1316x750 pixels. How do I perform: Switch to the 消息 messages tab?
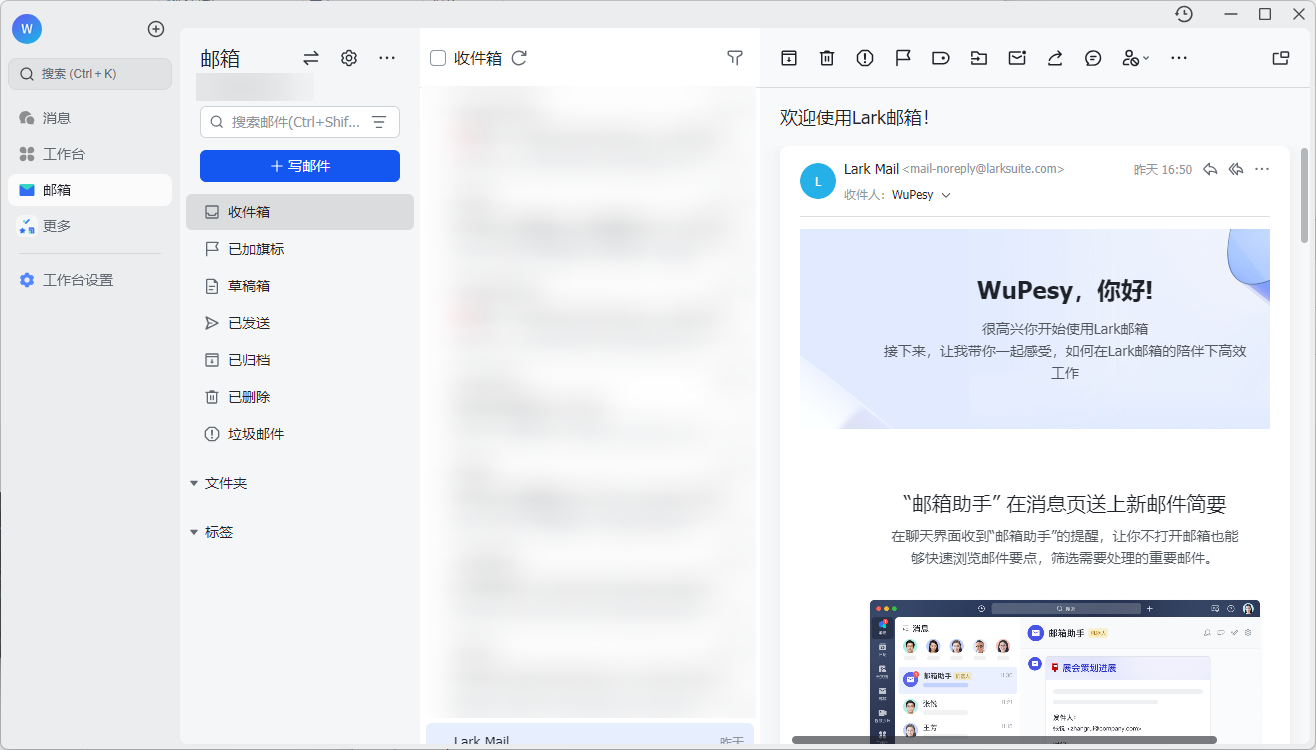[56, 118]
